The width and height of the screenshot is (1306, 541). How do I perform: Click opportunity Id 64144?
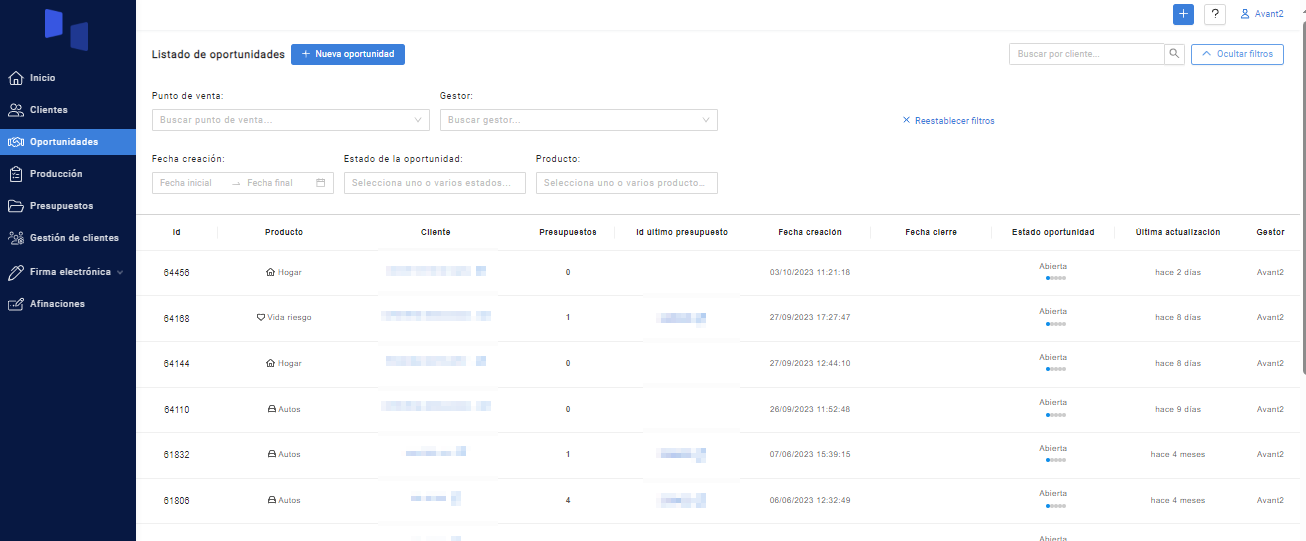tap(176, 364)
